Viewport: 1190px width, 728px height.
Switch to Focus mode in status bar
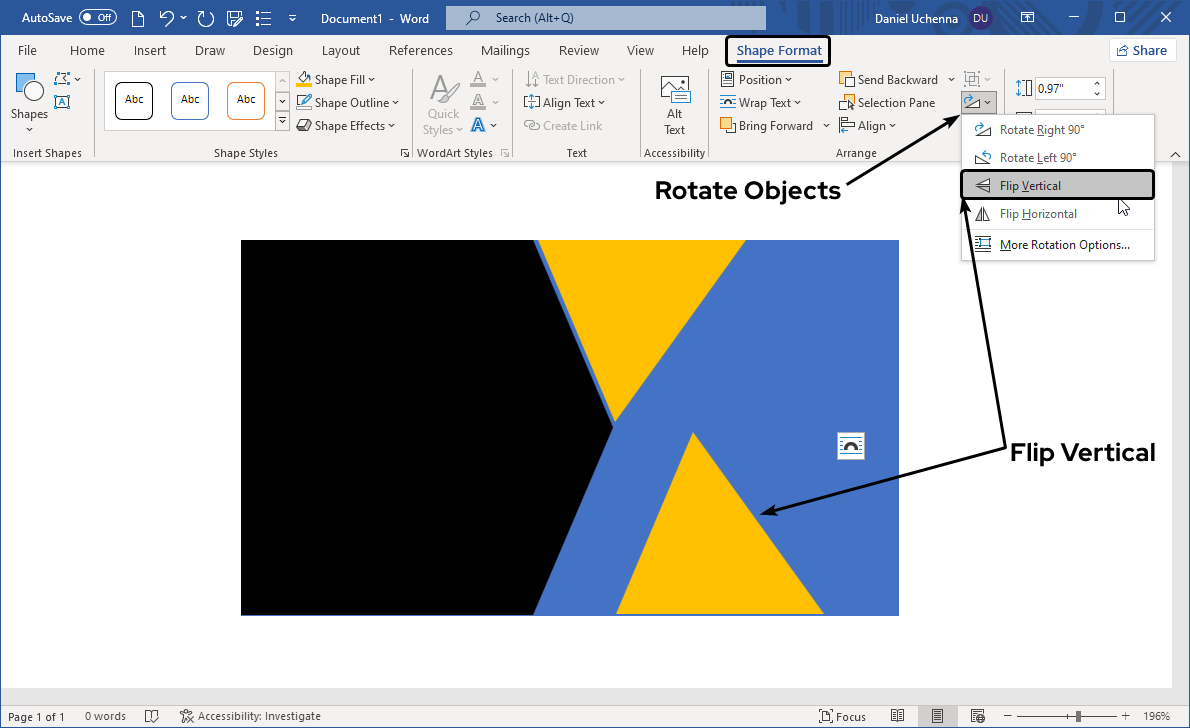point(842,716)
